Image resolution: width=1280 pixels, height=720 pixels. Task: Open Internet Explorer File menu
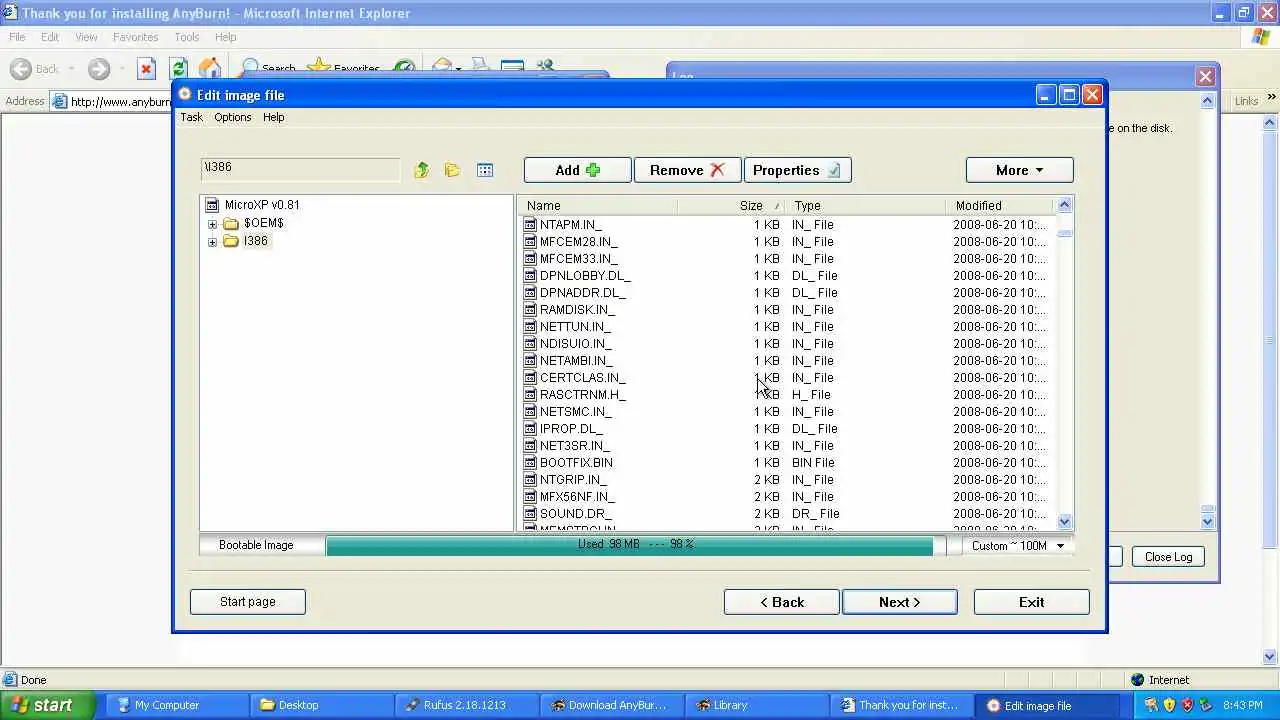click(x=17, y=37)
